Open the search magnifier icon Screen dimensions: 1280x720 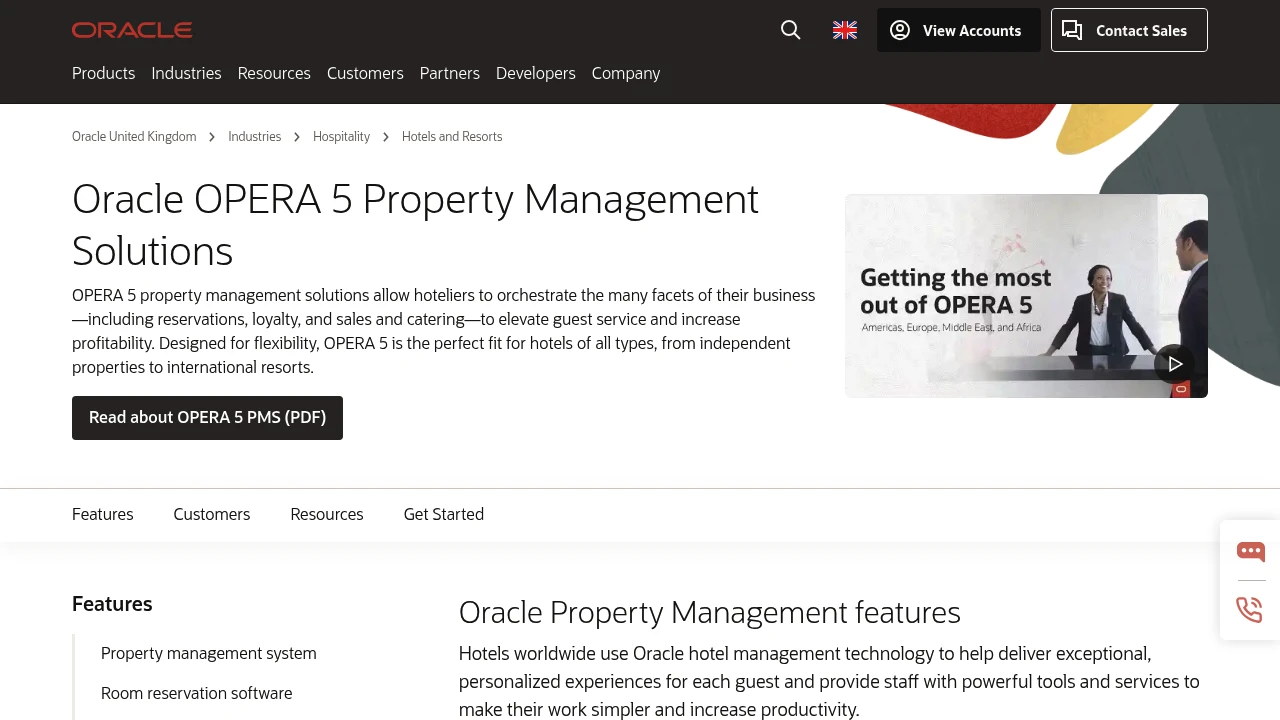pos(790,30)
